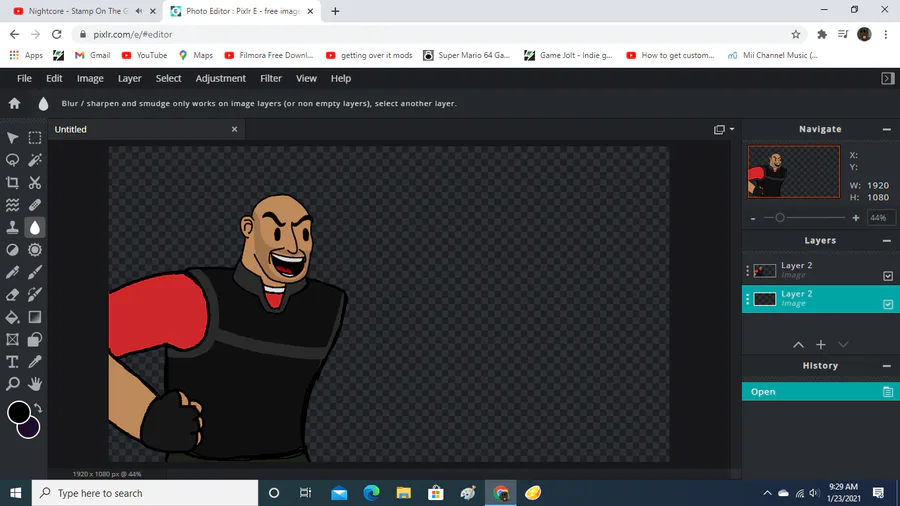Go to Pixlr home via house icon
This screenshot has width=900, height=506.
pos(14,103)
